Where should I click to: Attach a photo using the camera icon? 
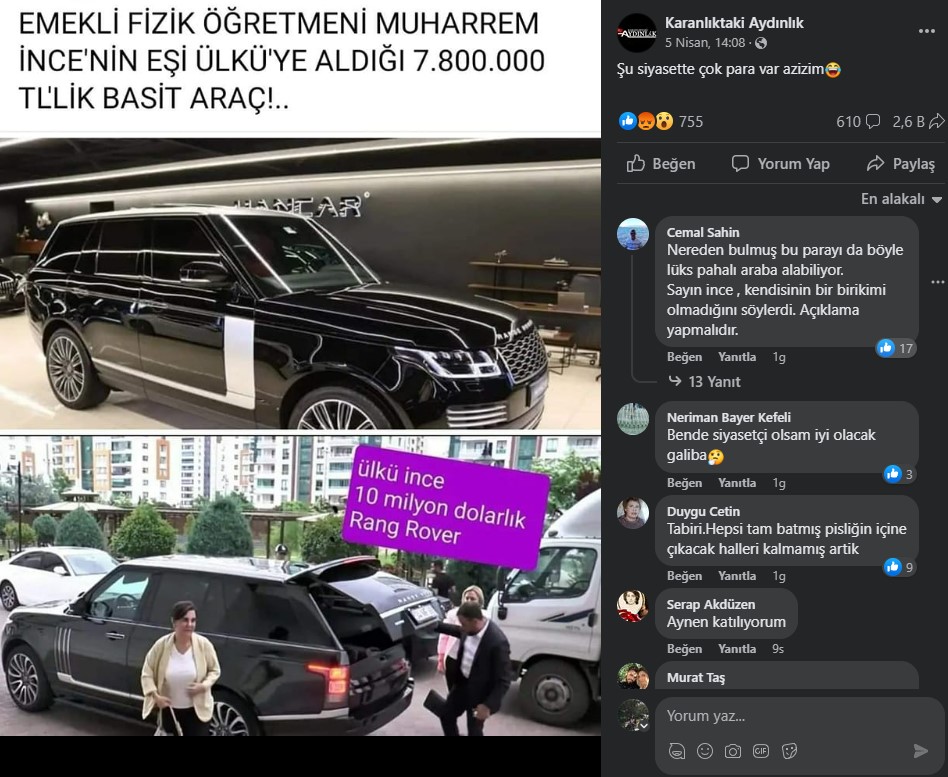(733, 751)
